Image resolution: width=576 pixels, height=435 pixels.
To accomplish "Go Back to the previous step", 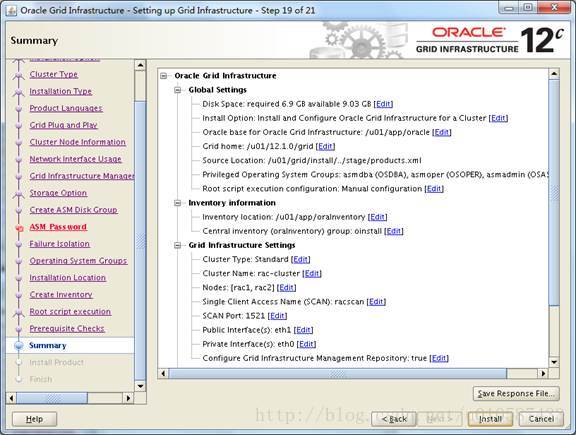I will [x=394, y=419].
